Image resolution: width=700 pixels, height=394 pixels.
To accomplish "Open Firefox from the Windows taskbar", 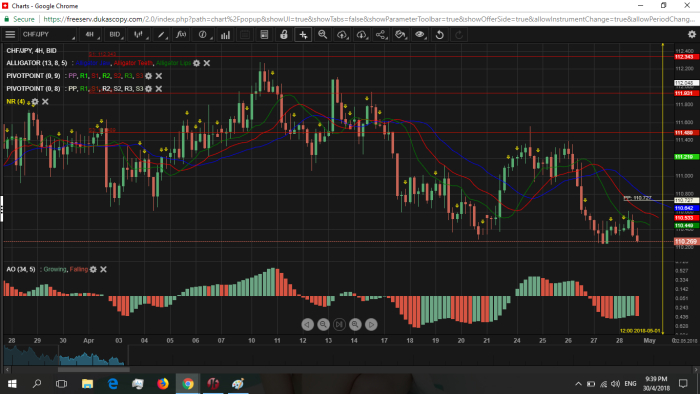I will pos(163,383).
